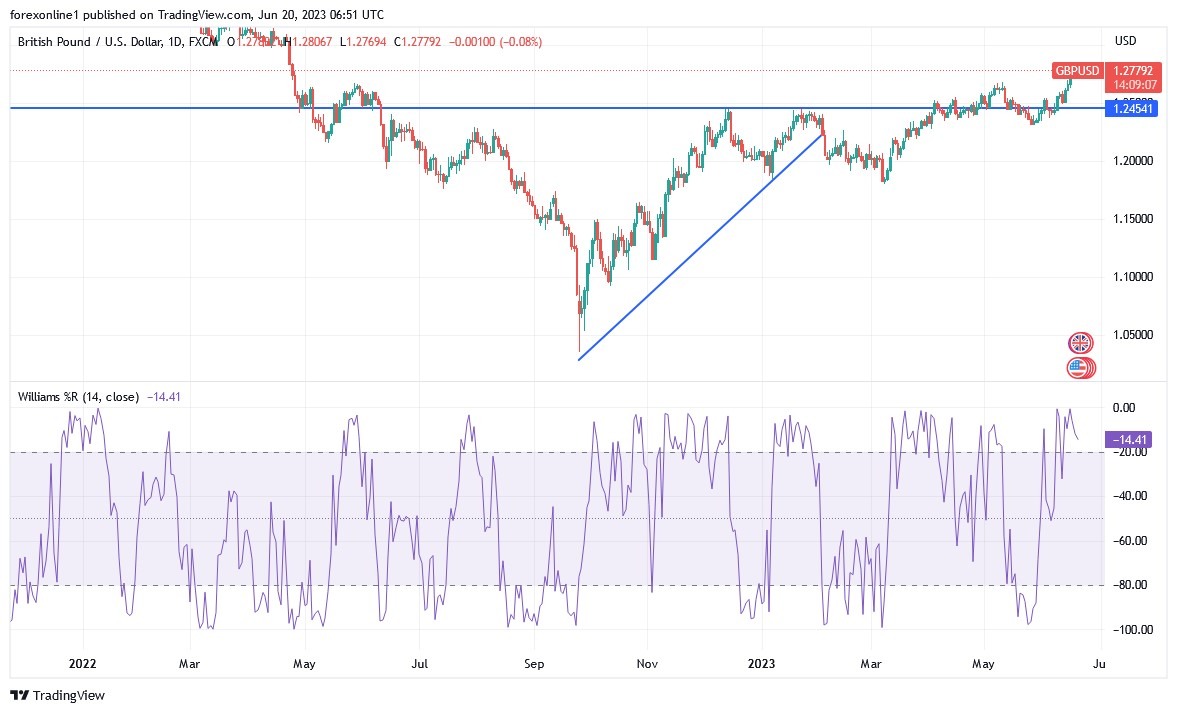The image size is (1177, 713).
Task: Click the TradingView logo
Action: tap(58, 695)
